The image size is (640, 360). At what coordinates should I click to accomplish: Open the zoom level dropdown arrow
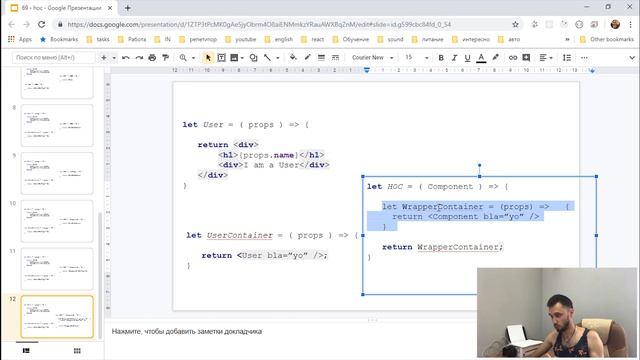[193, 58]
